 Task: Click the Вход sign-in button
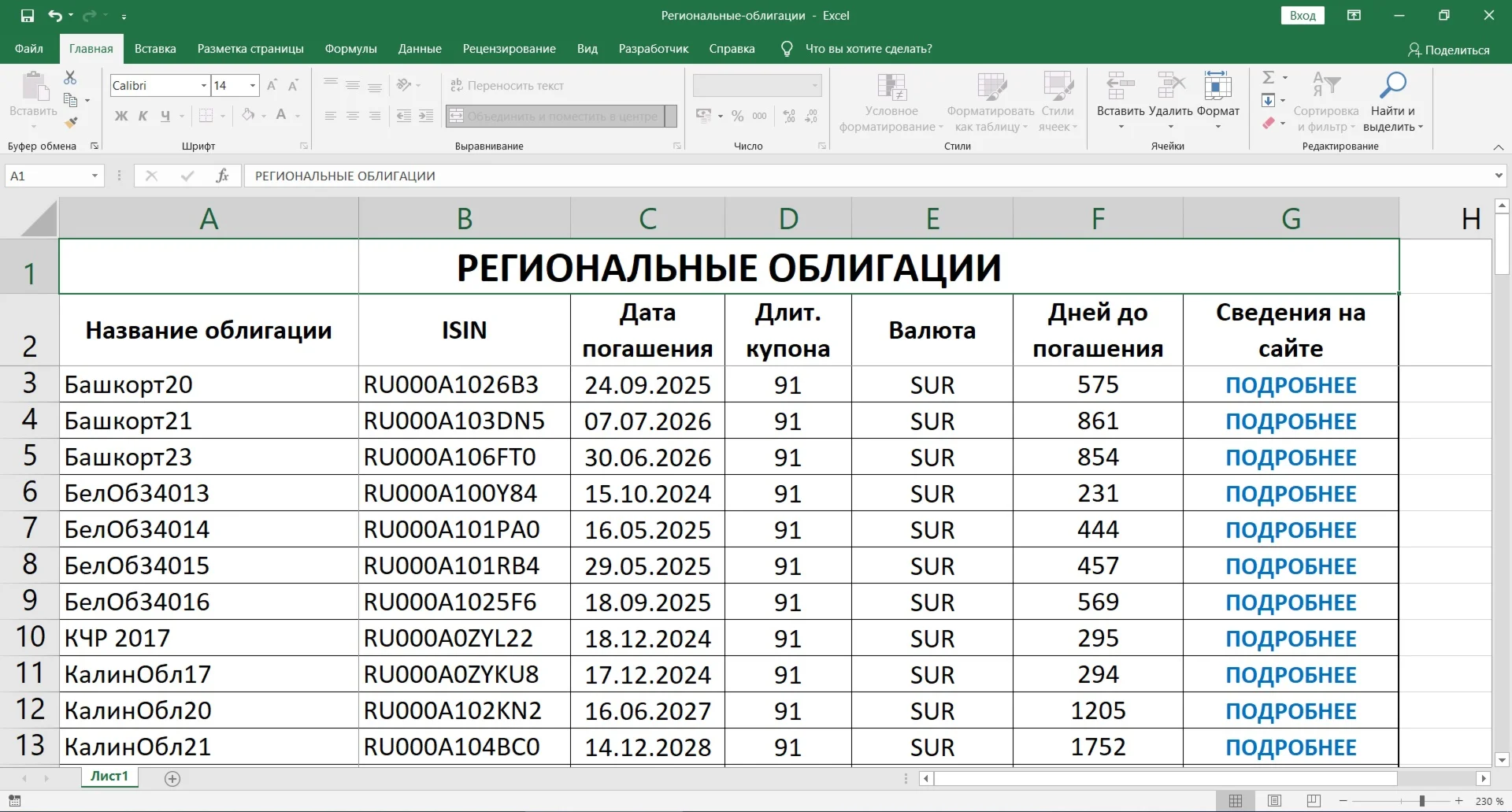click(x=1303, y=15)
